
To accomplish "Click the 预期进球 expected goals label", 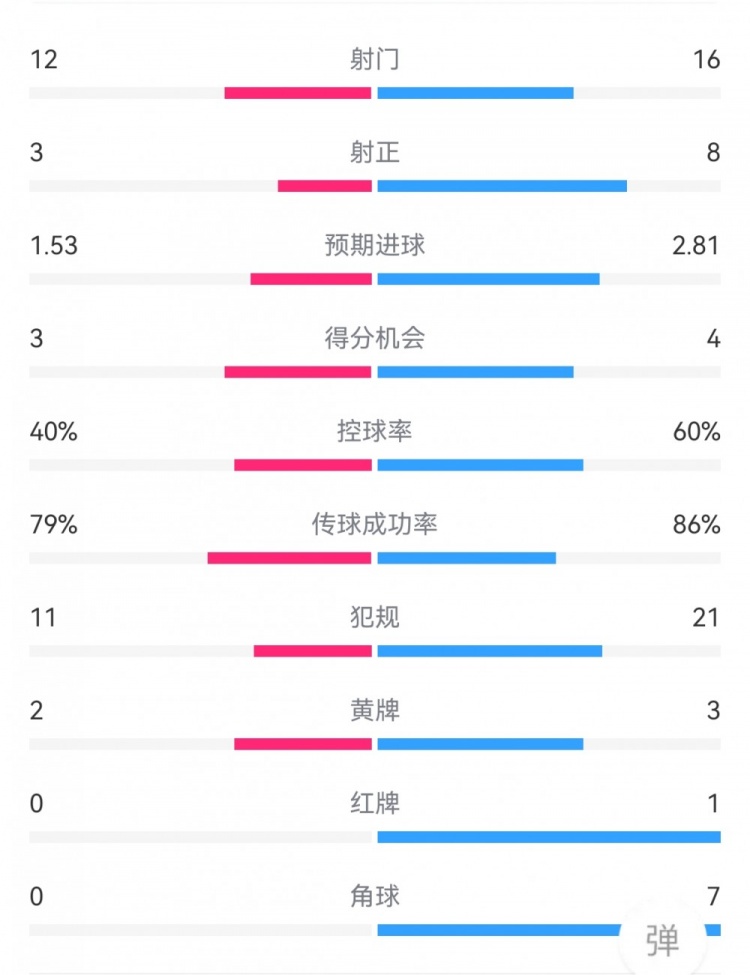I will pyautogui.click(x=375, y=245).
